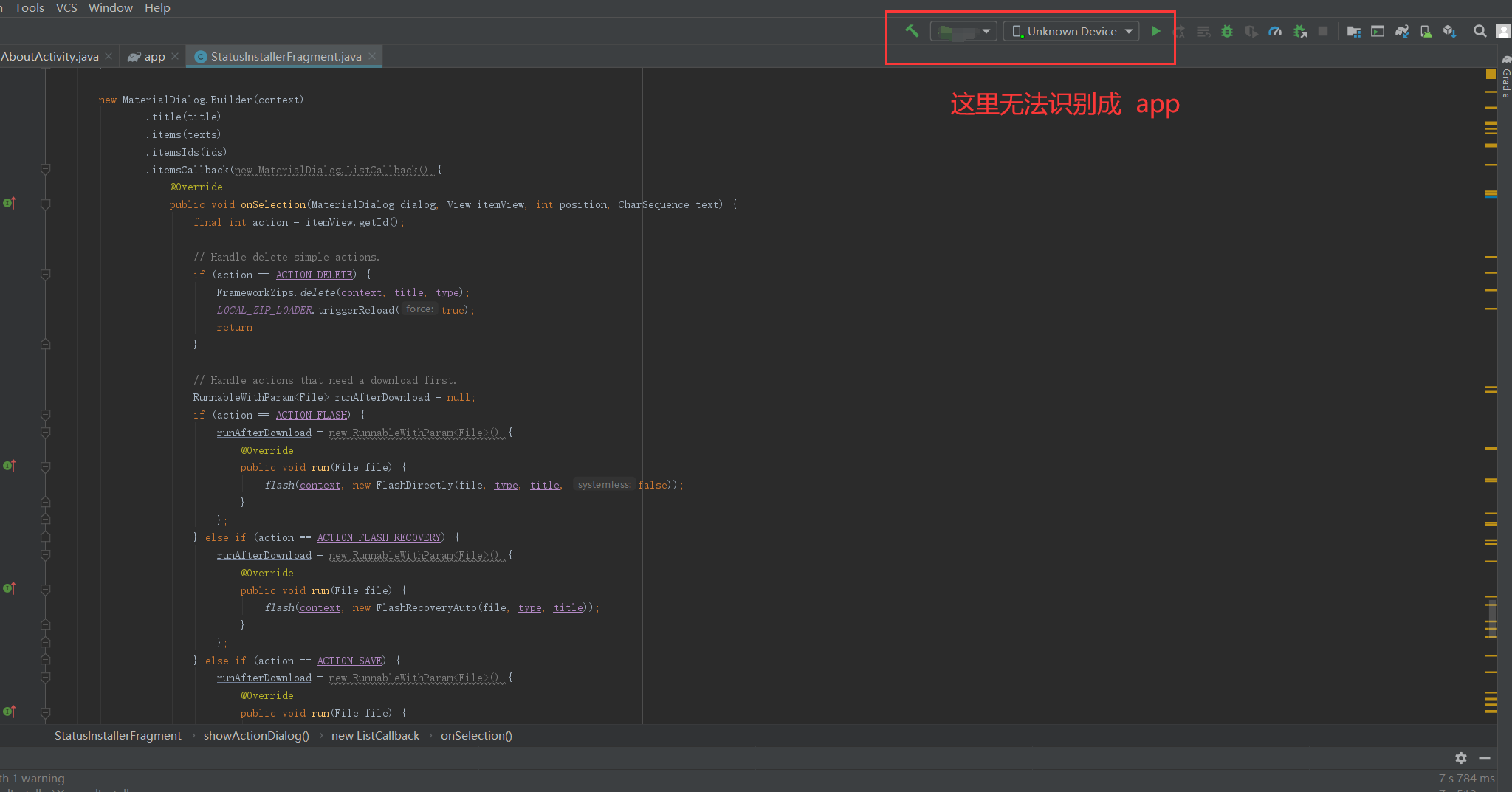1512x792 pixels.
Task: Run the app using the green play icon
Action: click(1156, 31)
